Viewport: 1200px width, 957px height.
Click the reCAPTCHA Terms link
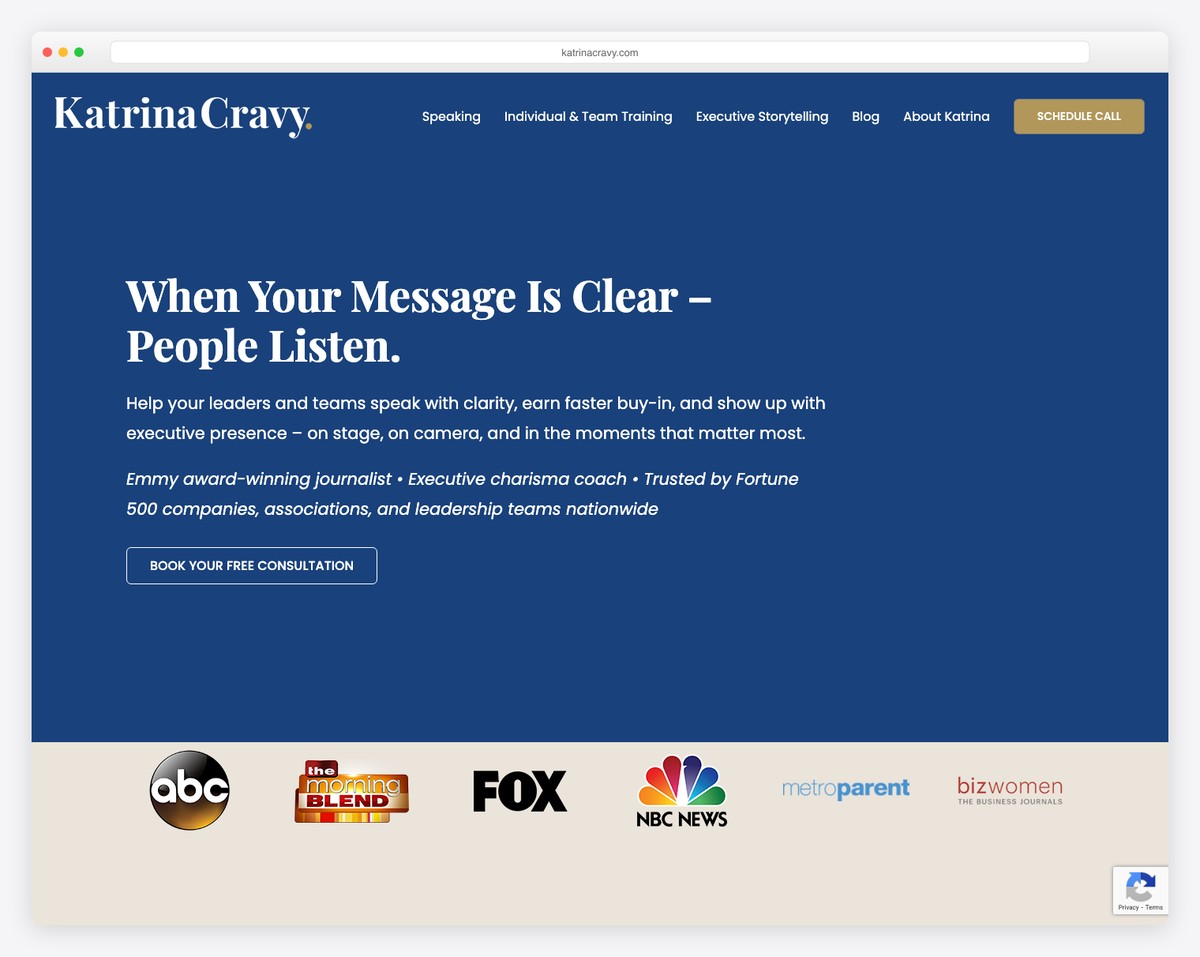coord(1157,908)
